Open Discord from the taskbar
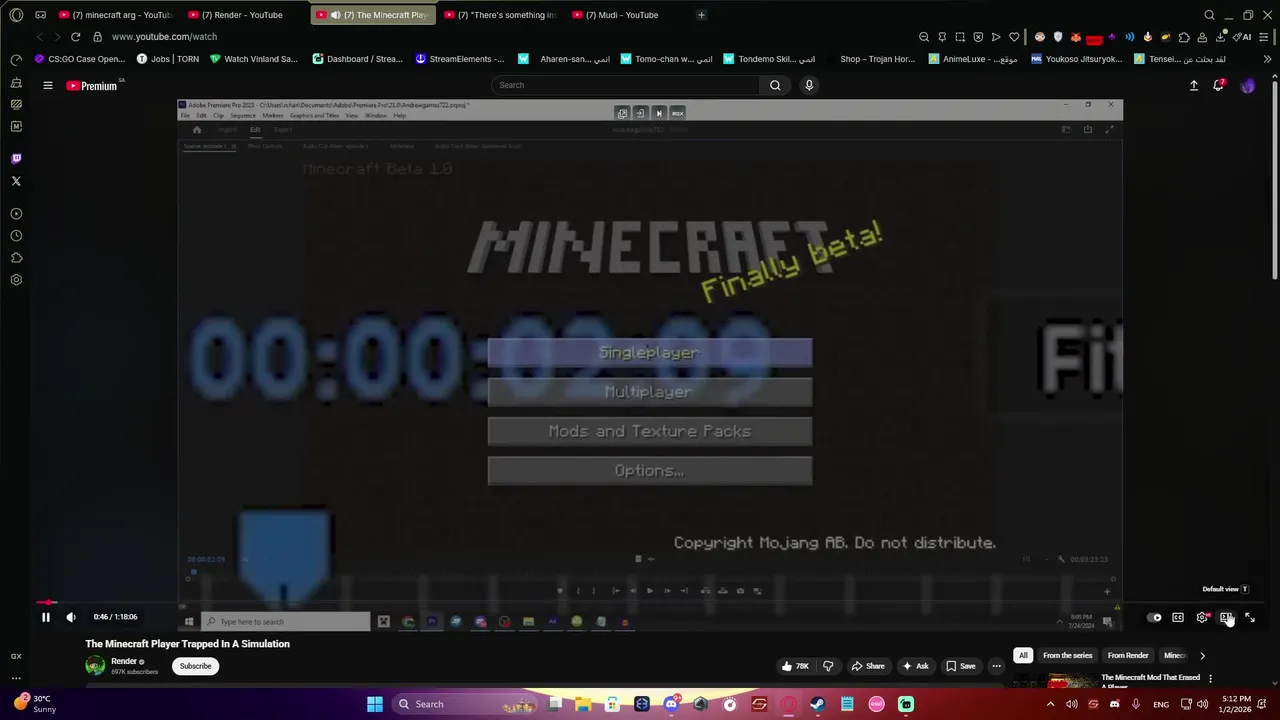 click(x=671, y=704)
